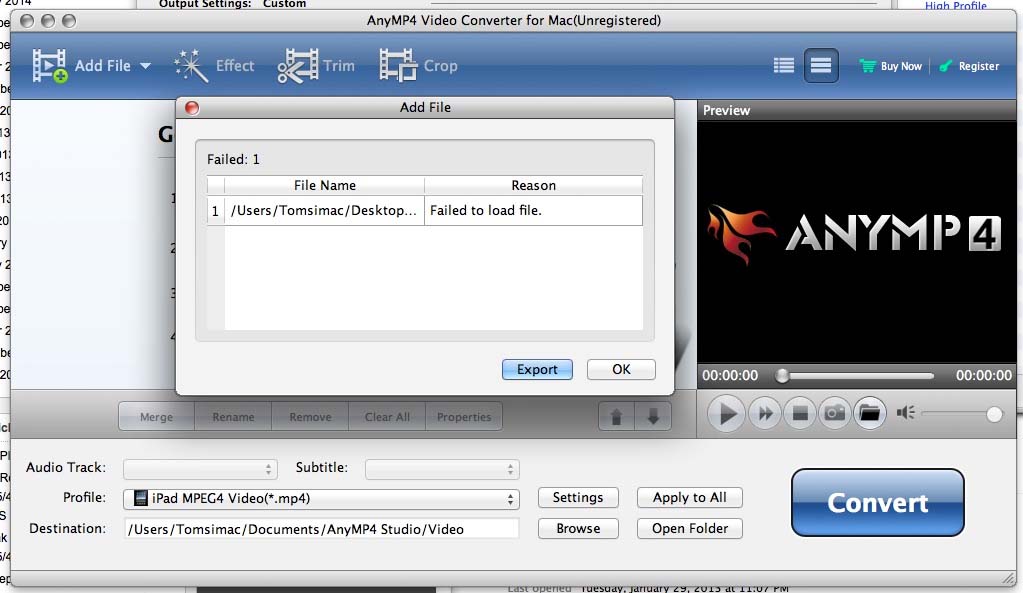Click the Convert button
The image size is (1023, 593).
[x=878, y=503]
